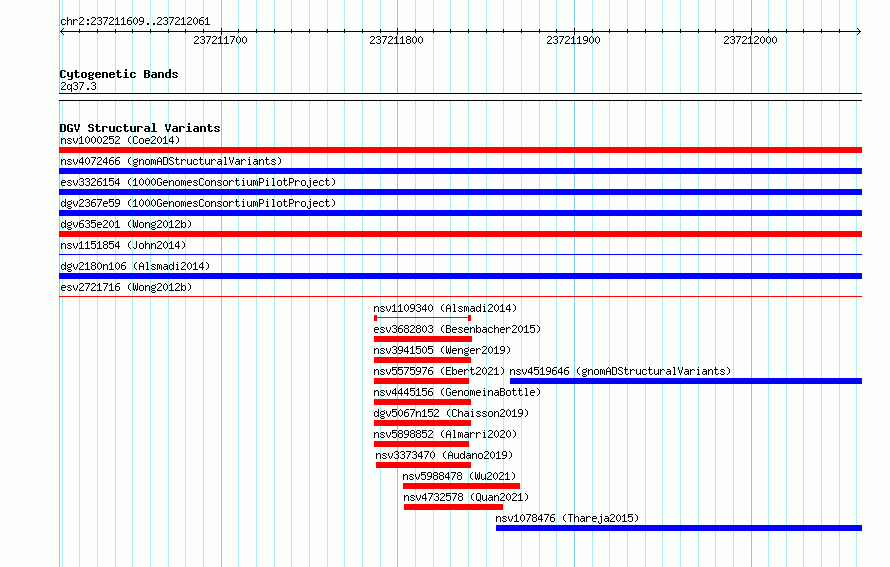Open nsv5898852 (Almarri2020) variant label

(x=445, y=434)
